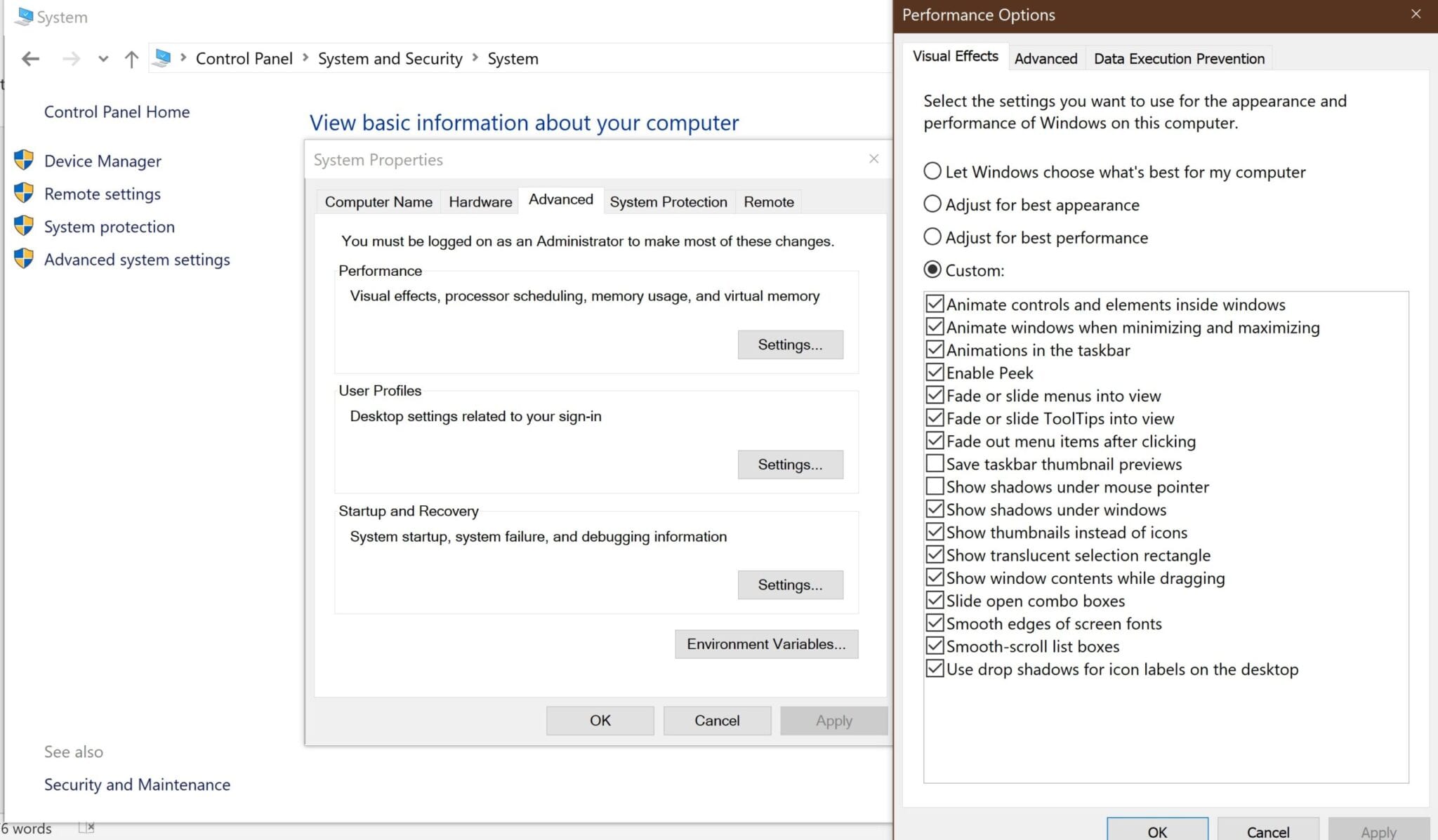Screen dimensions: 1438x840
Task: Click the System protection shield icon
Action: point(24,226)
